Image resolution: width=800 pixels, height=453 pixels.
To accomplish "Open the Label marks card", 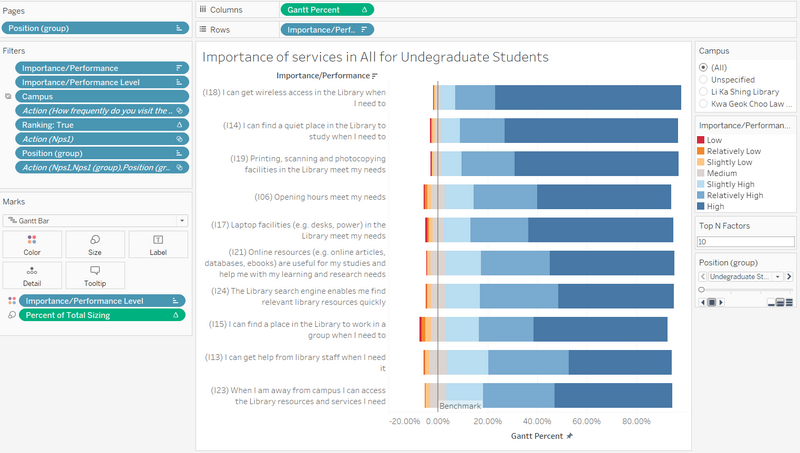I will 158,244.
